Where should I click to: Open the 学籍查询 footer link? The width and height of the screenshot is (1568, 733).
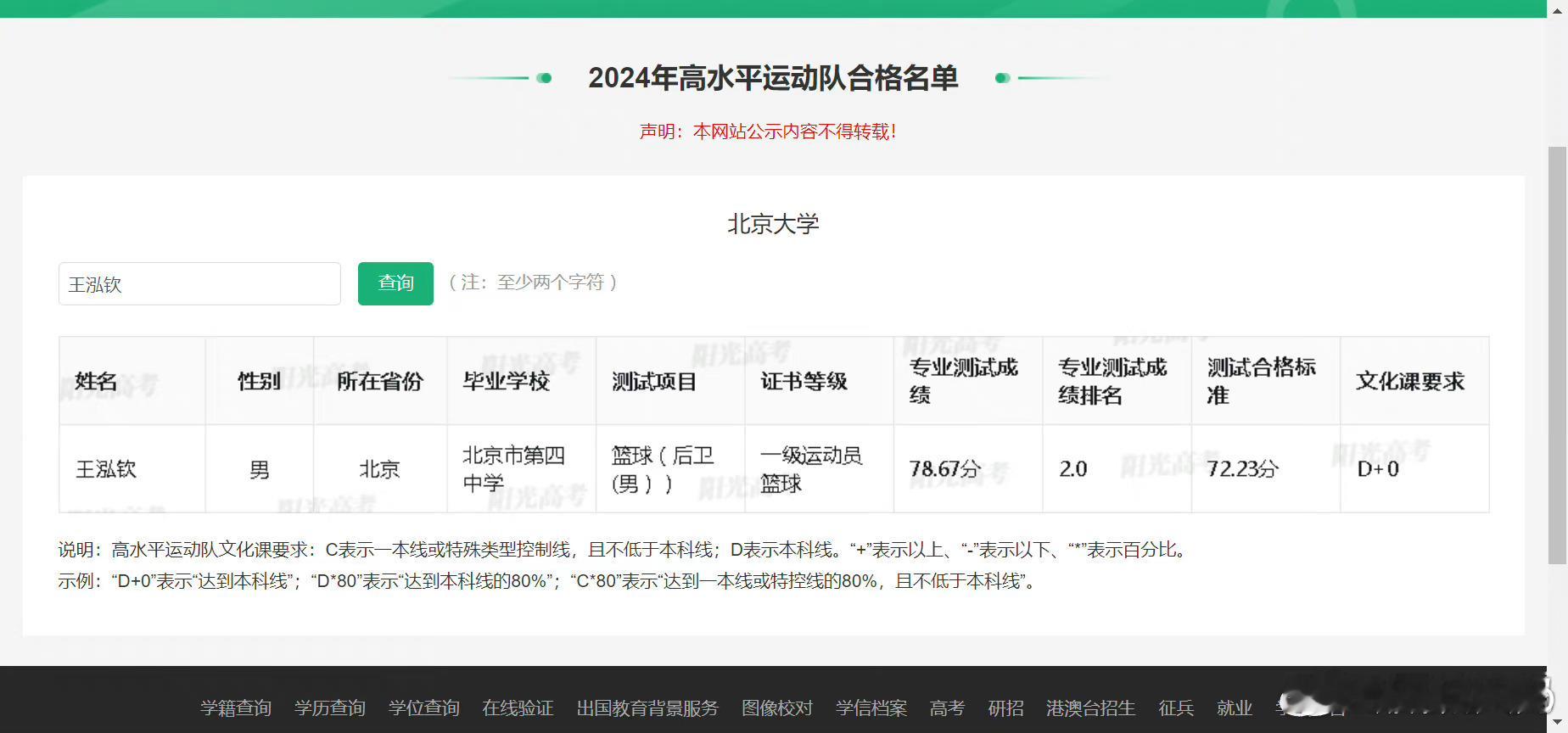click(236, 708)
